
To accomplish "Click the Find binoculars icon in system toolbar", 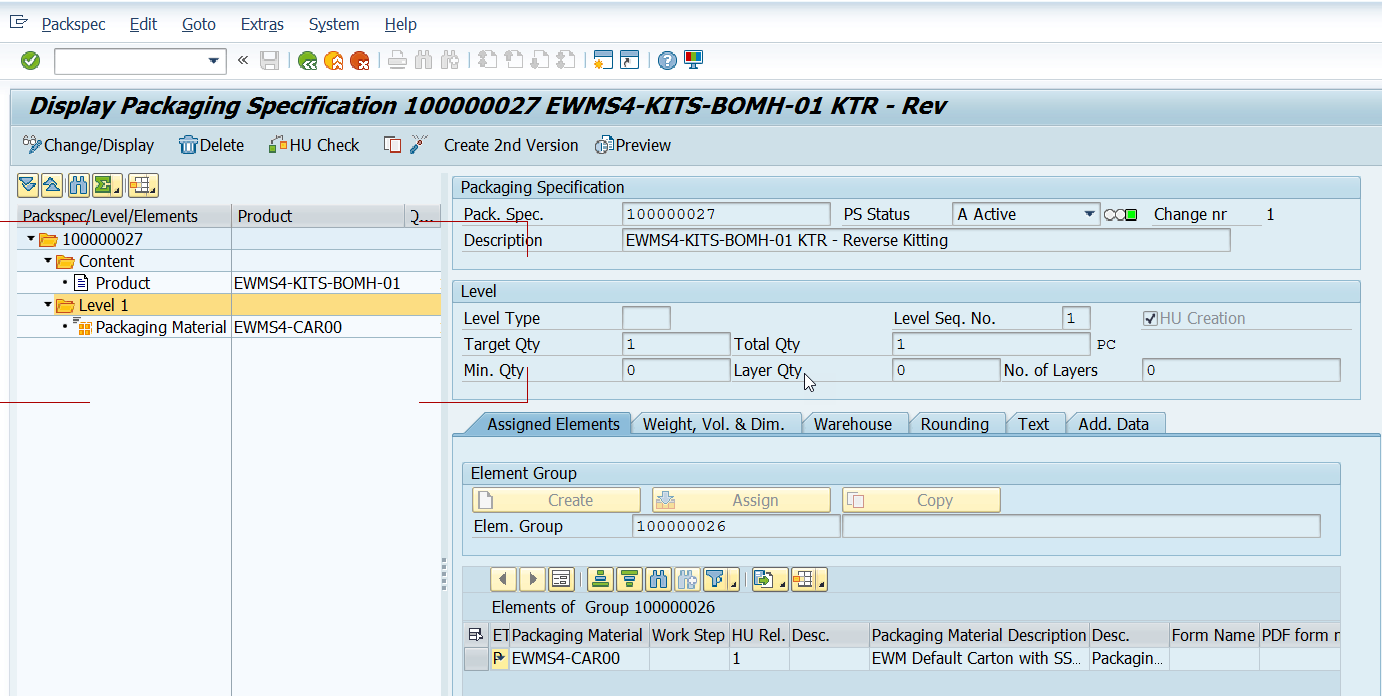I will point(423,61).
